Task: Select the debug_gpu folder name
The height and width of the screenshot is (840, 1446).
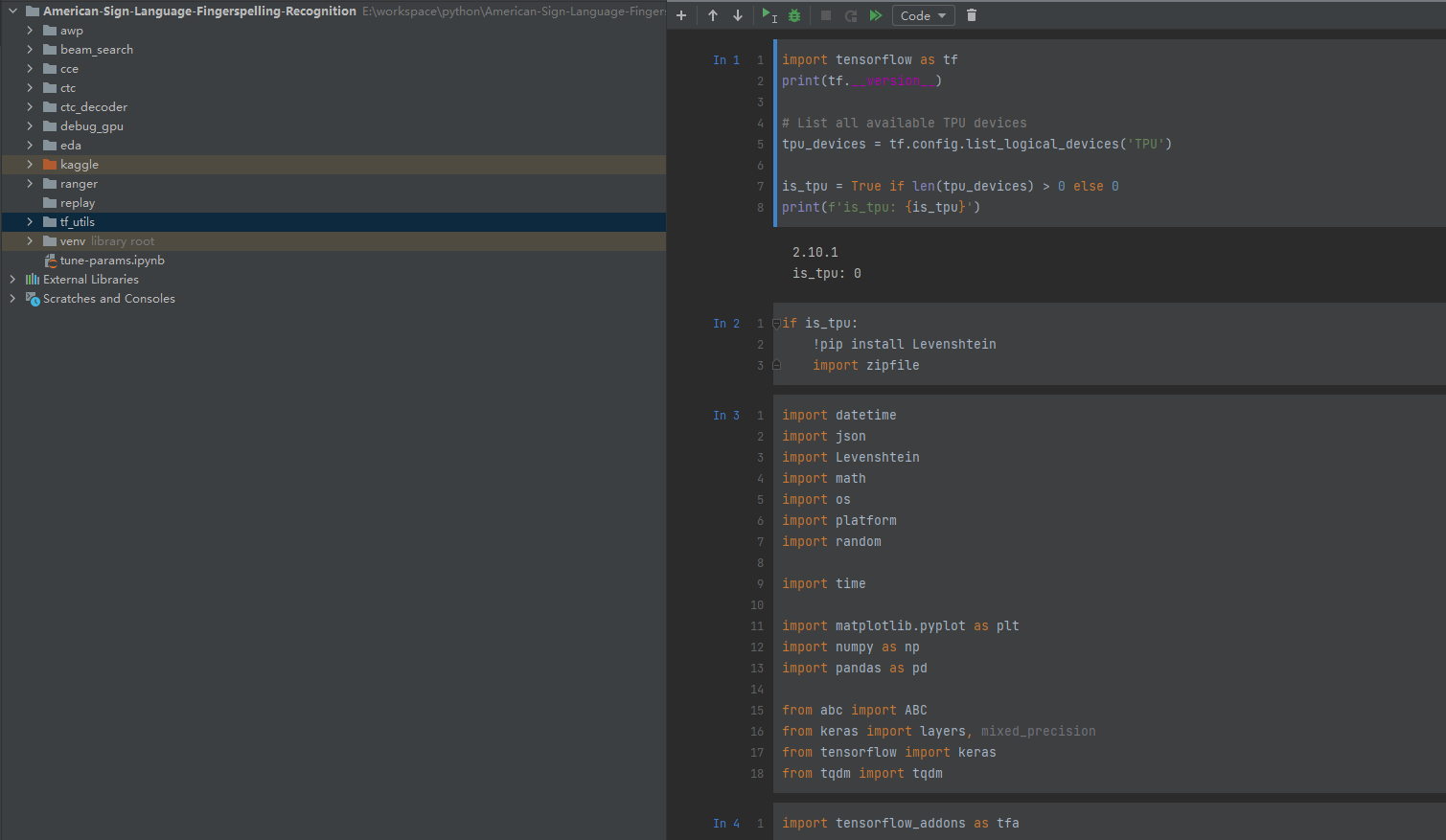Action: [x=92, y=126]
